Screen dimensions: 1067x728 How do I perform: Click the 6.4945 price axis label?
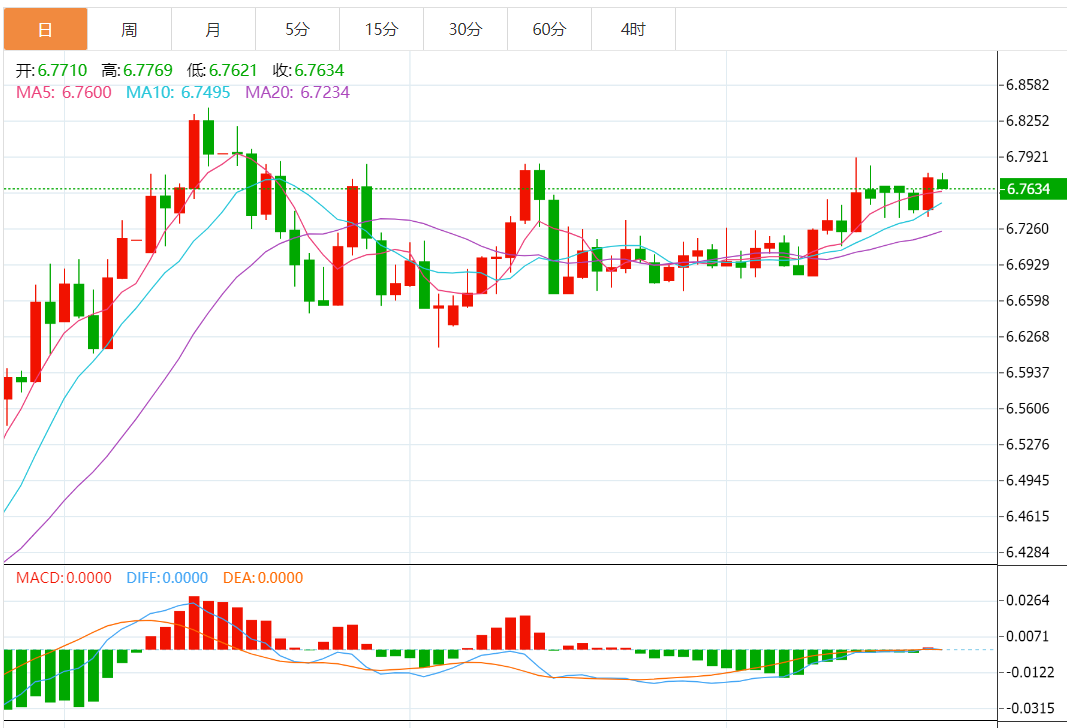1028,481
